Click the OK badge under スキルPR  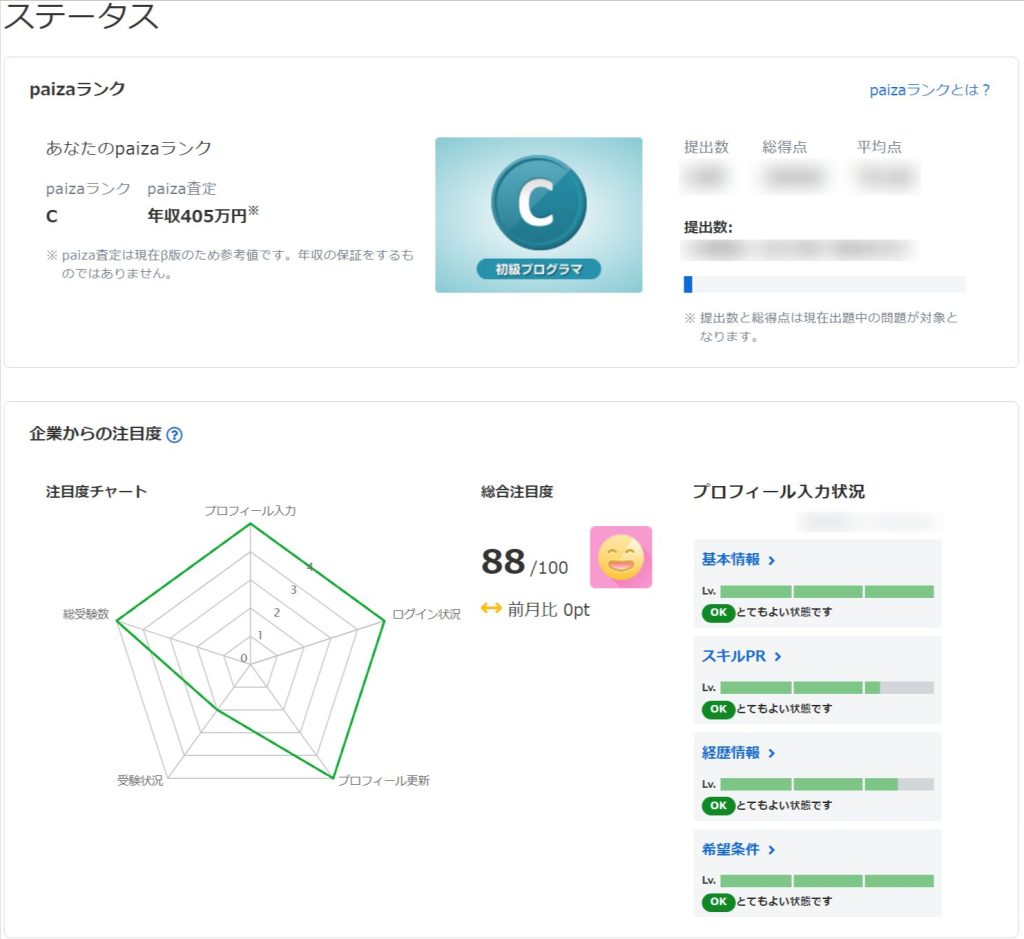(x=717, y=709)
